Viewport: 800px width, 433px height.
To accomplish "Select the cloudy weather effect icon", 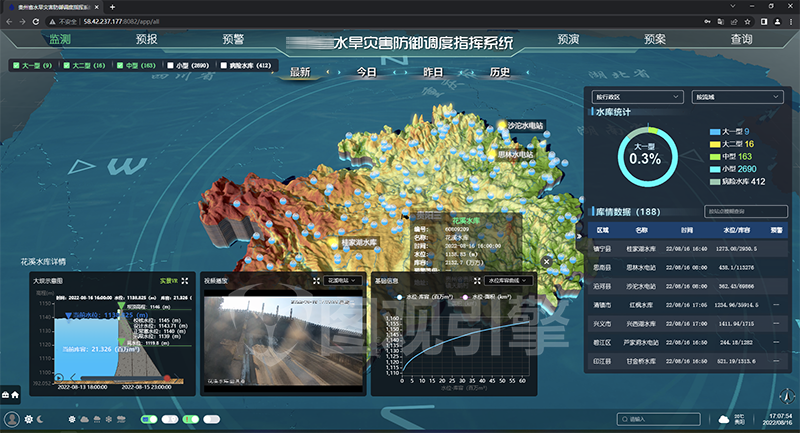I will [84, 419].
